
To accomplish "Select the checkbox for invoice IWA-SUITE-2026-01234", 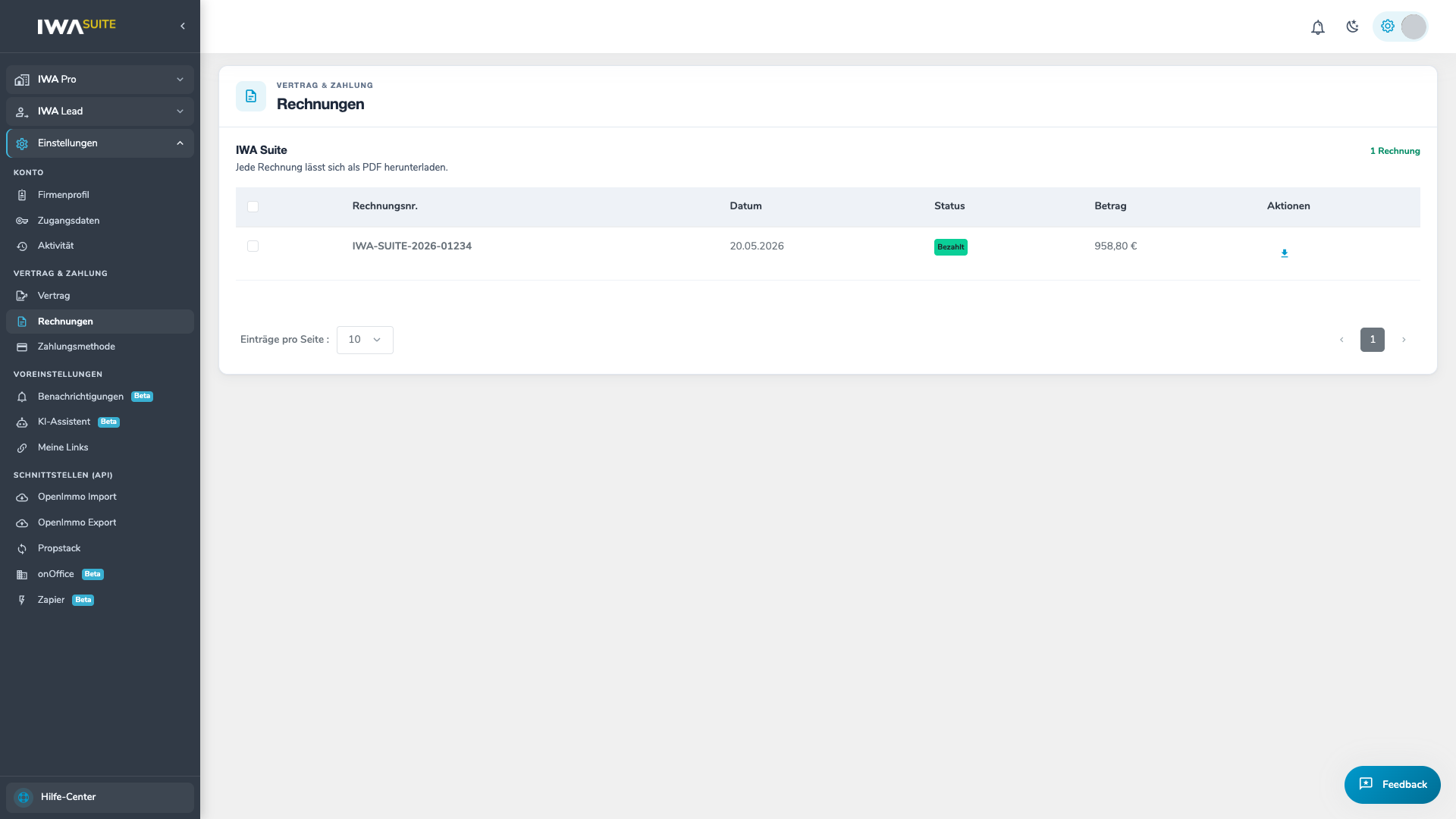I will coord(253,246).
